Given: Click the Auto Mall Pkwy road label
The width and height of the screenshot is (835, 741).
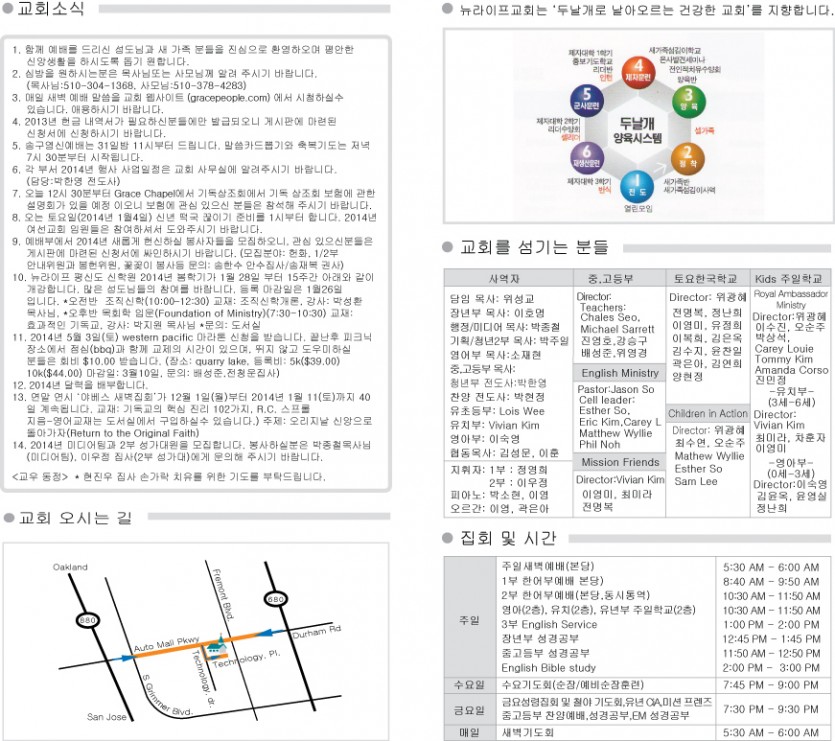Looking at the screenshot, I should pyautogui.click(x=166, y=644).
